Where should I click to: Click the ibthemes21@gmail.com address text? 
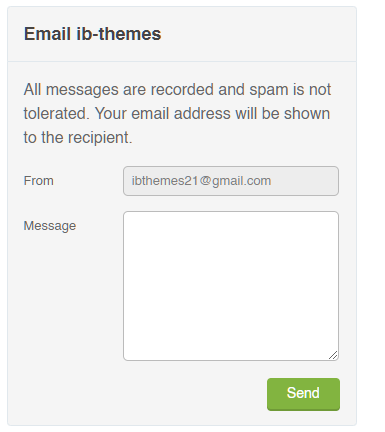pos(201,181)
